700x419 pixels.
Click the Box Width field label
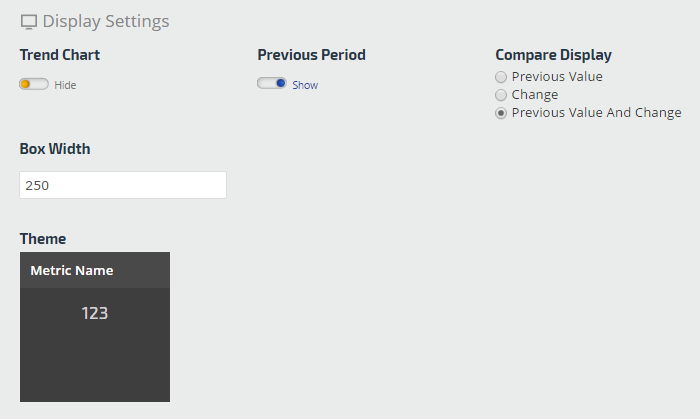tap(55, 149)
